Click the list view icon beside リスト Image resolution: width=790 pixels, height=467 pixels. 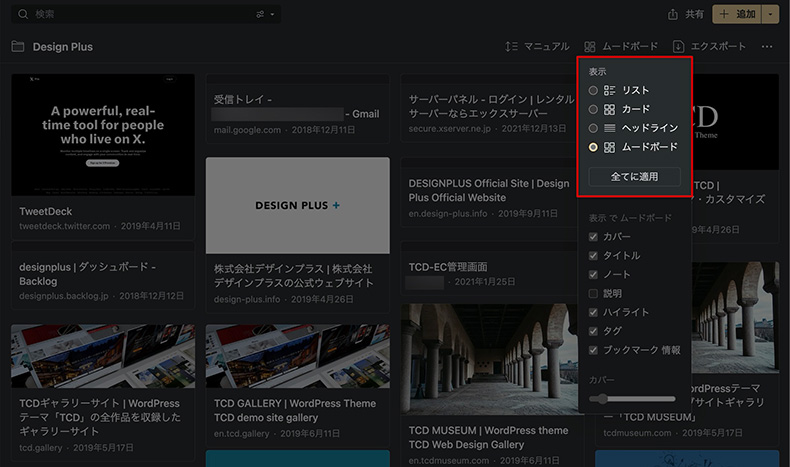click(610, 90)
